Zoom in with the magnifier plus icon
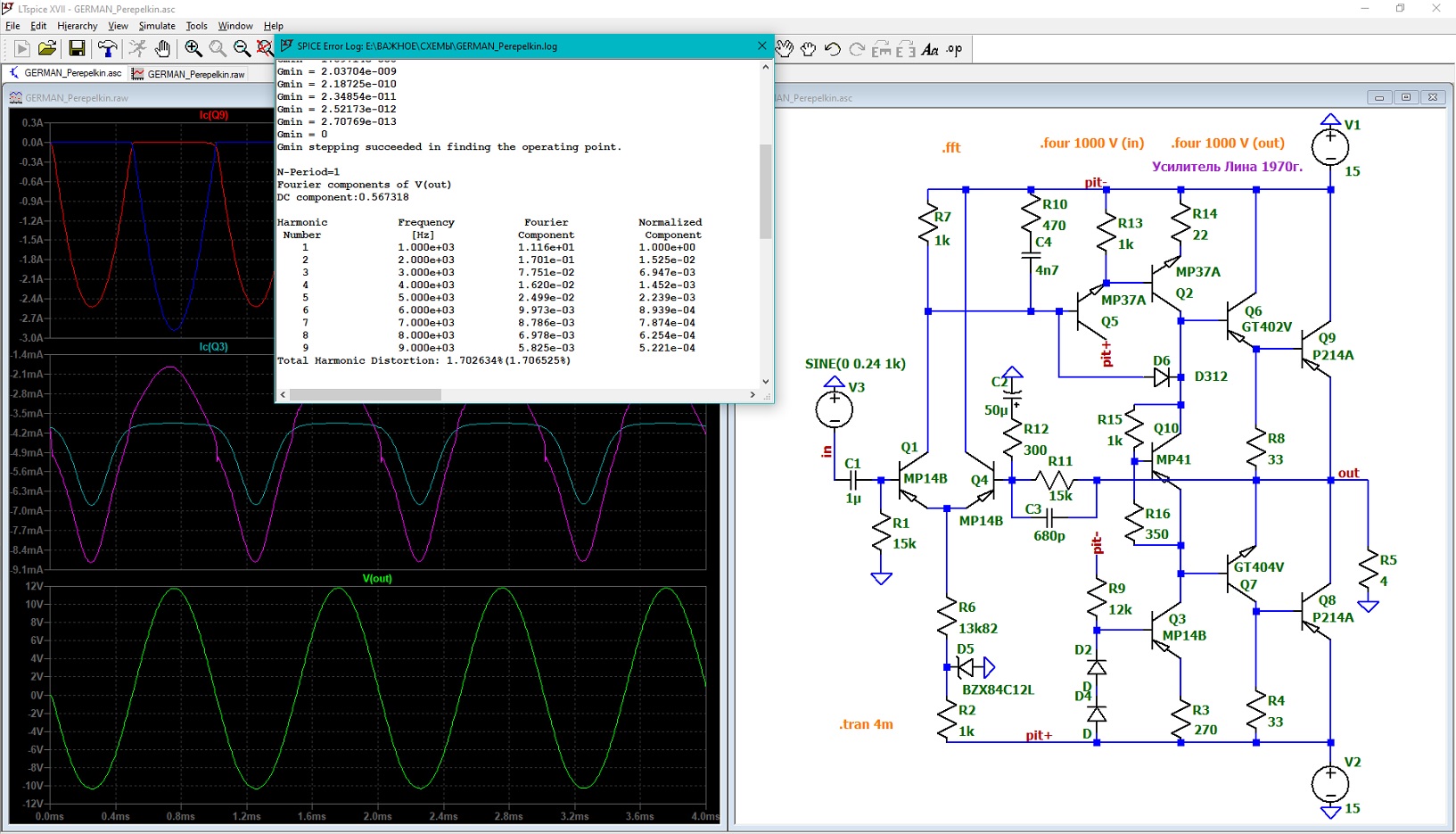 pyautogui.click(x=193, y=49)
